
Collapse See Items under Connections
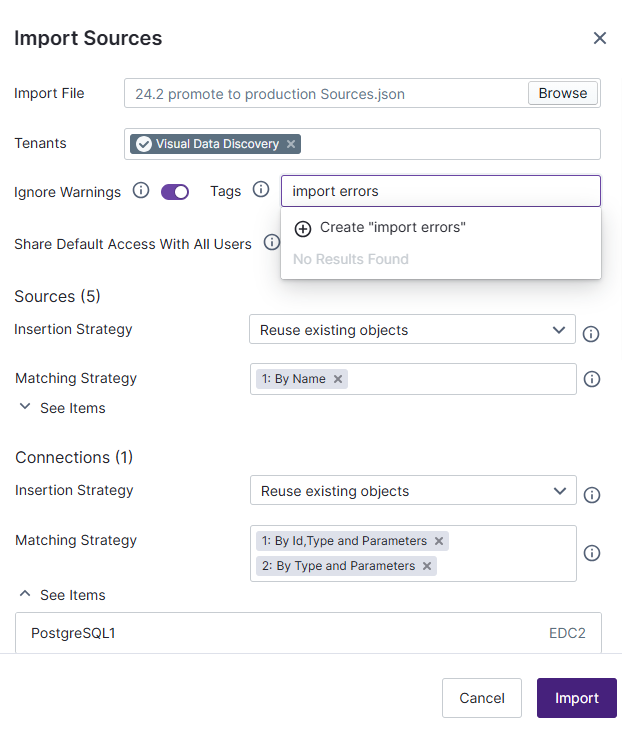click(x=62, y=595)
